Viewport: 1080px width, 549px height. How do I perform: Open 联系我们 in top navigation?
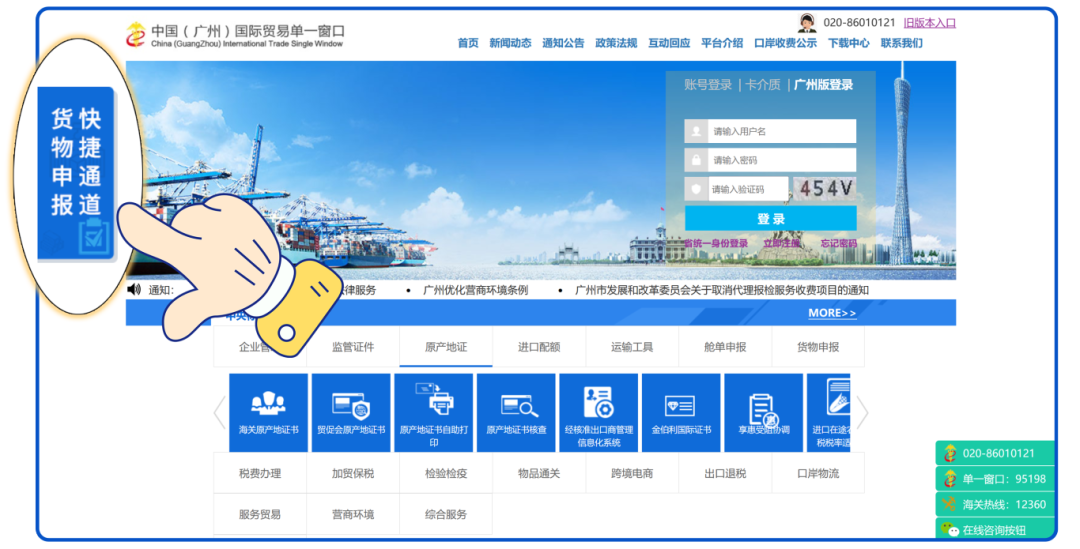(902, 43)
